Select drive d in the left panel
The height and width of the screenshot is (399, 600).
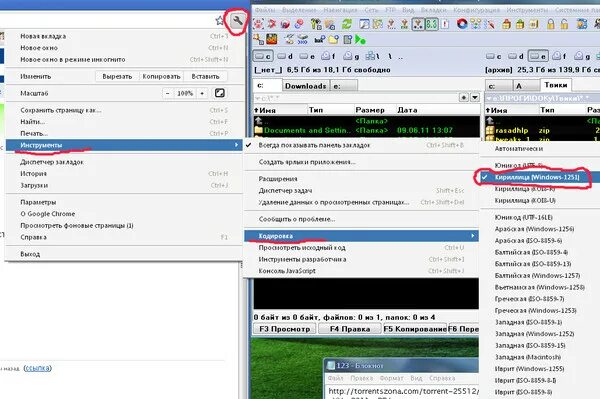point(285,56)
